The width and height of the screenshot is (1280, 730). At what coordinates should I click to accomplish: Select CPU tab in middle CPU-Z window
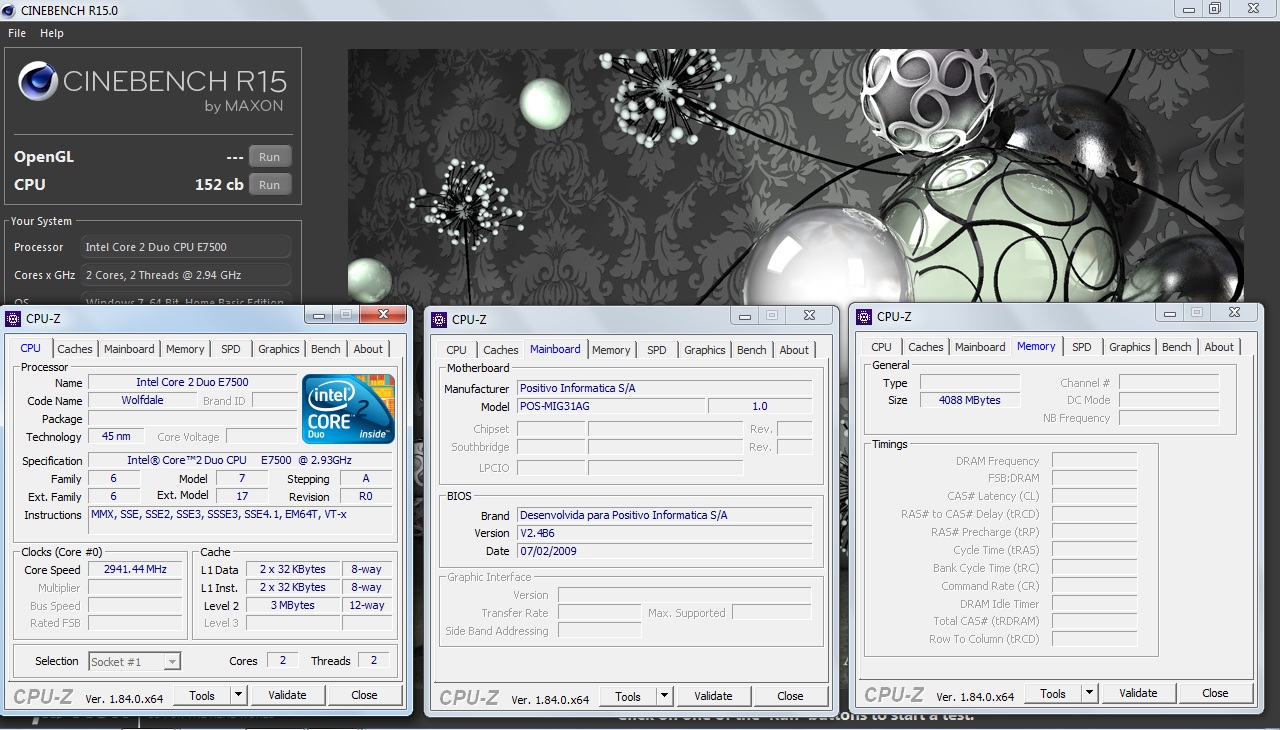[457, 350]
